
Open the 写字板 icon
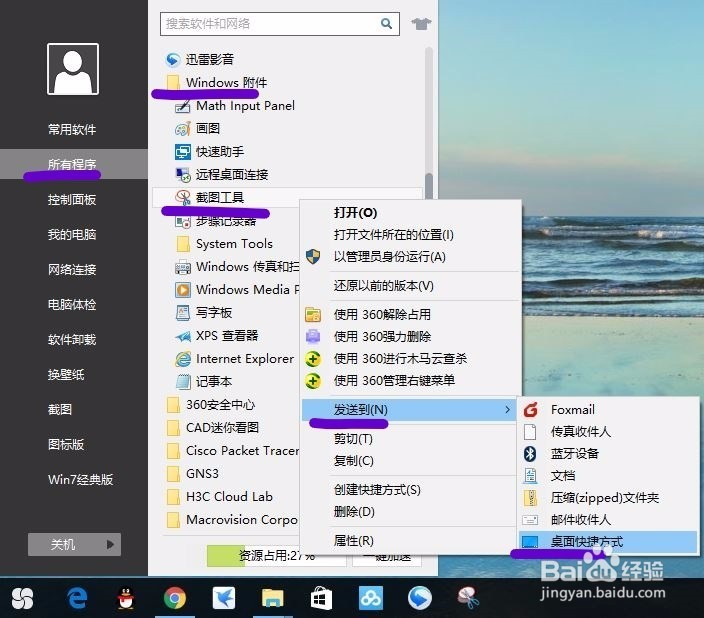182,313
